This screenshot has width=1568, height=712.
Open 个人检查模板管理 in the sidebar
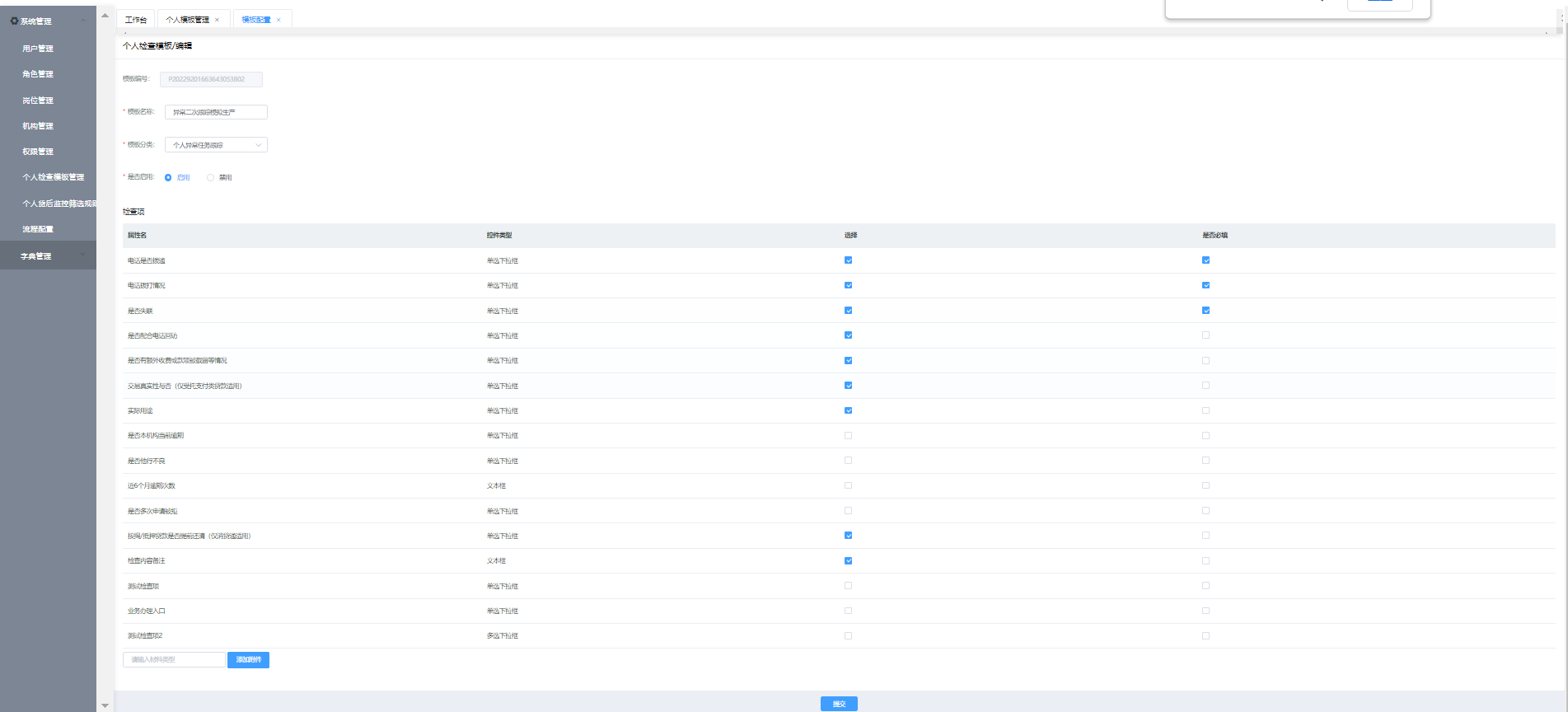tap(53, 177)
